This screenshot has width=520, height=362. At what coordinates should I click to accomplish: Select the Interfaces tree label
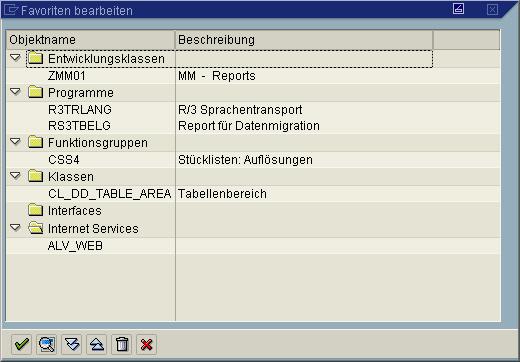pos(75,211)
